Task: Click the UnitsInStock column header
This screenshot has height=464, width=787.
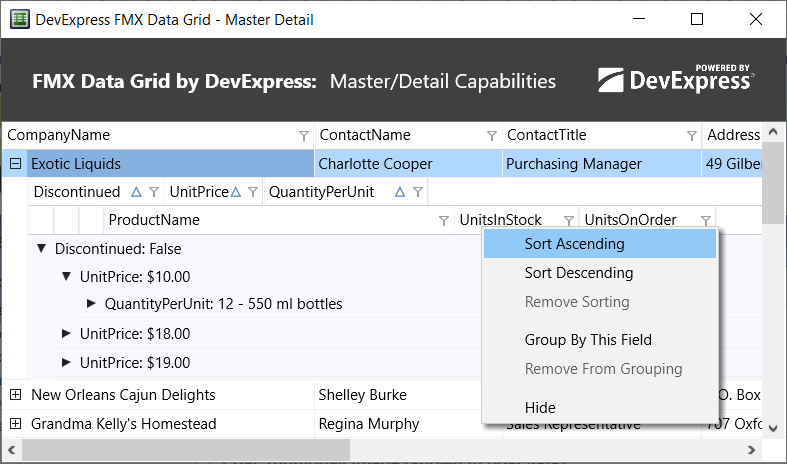Action: tap(516, 219)
